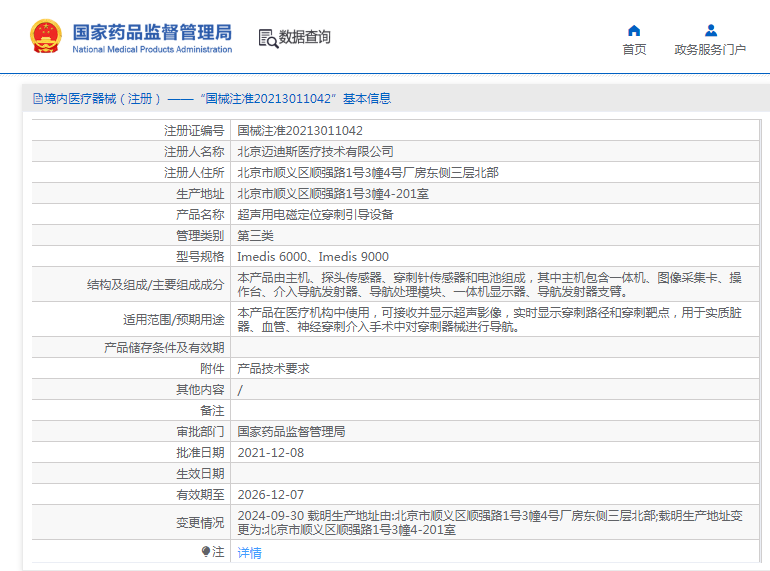Click the expiry date 2026-12-07
Viewport: 770px width, 571px height.
tap(270, 495)
